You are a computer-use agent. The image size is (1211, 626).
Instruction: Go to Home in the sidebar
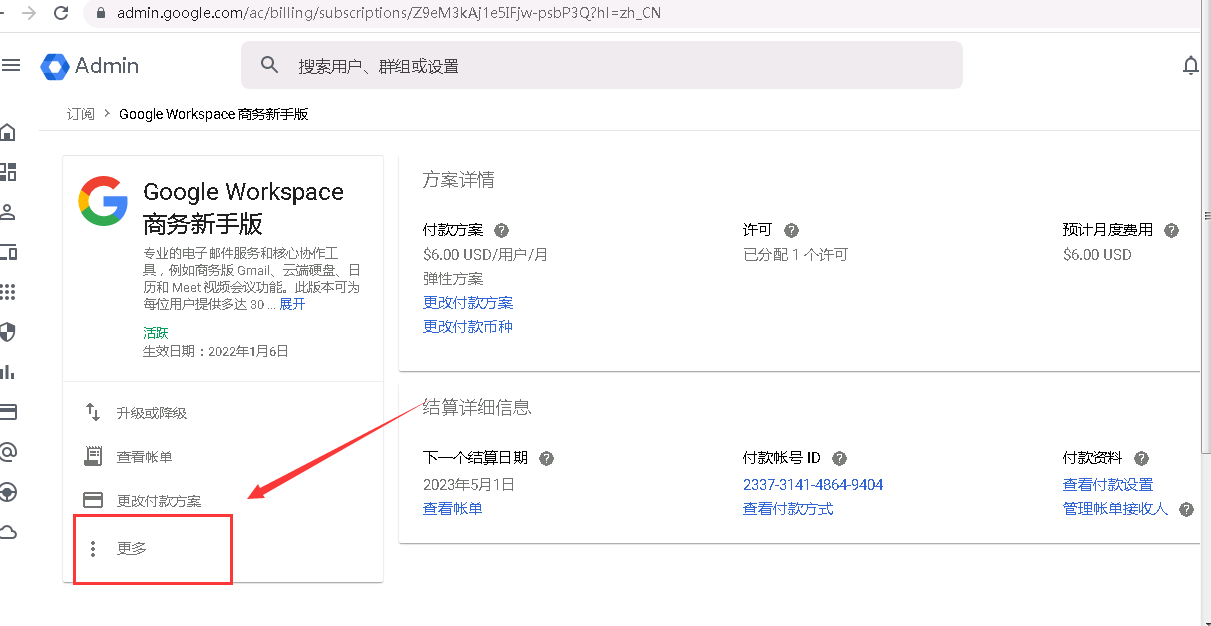pos(8,132)
